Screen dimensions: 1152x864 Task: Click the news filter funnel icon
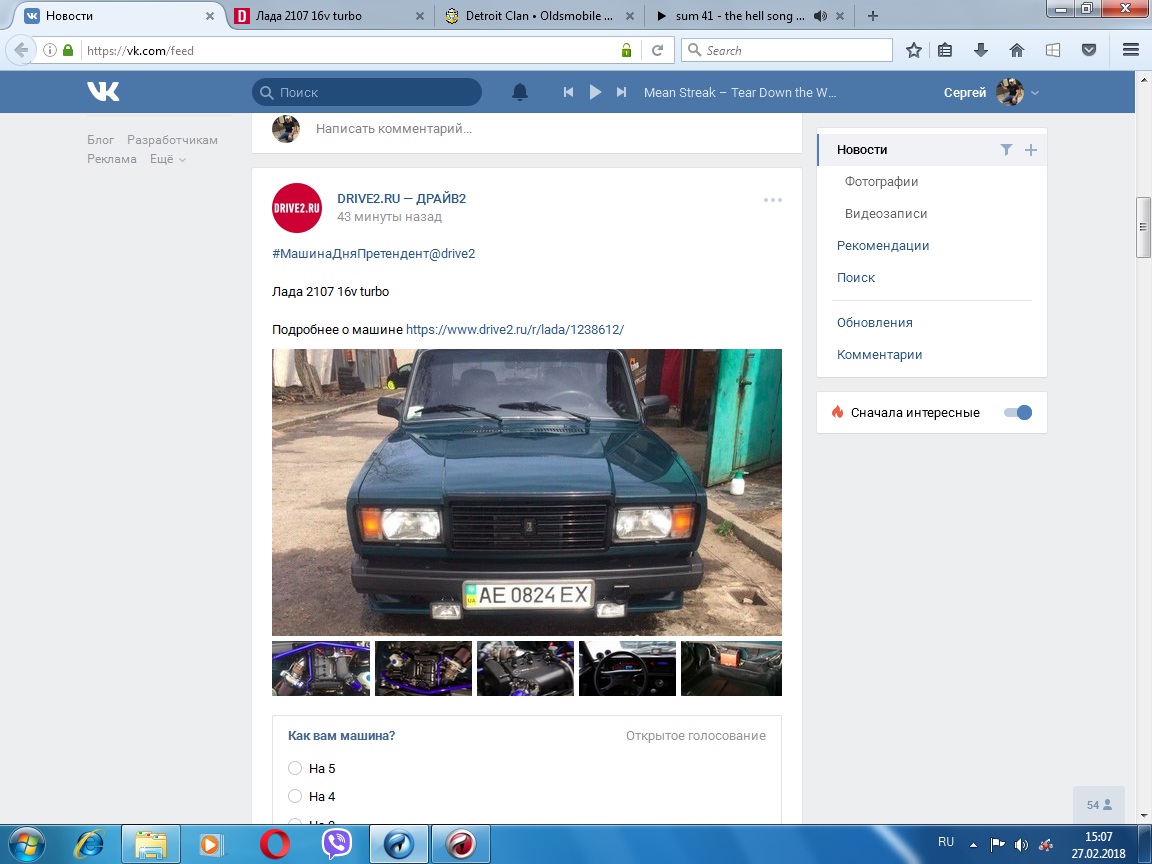point(1006,150)
